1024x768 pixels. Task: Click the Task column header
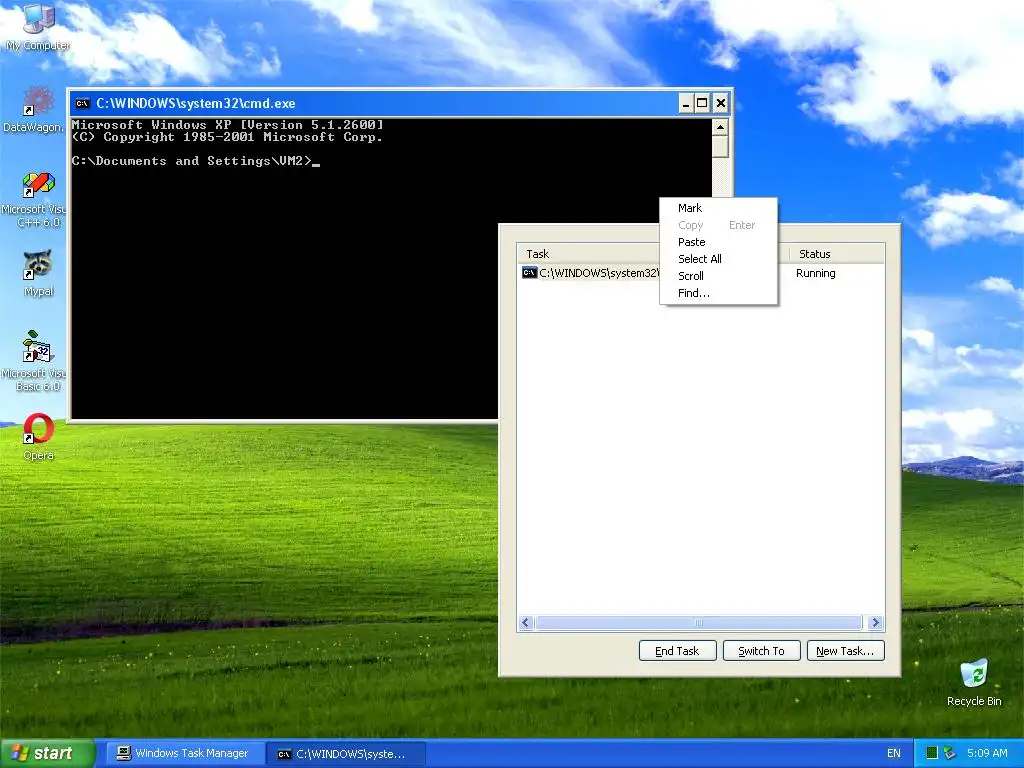tap(588, 253)
